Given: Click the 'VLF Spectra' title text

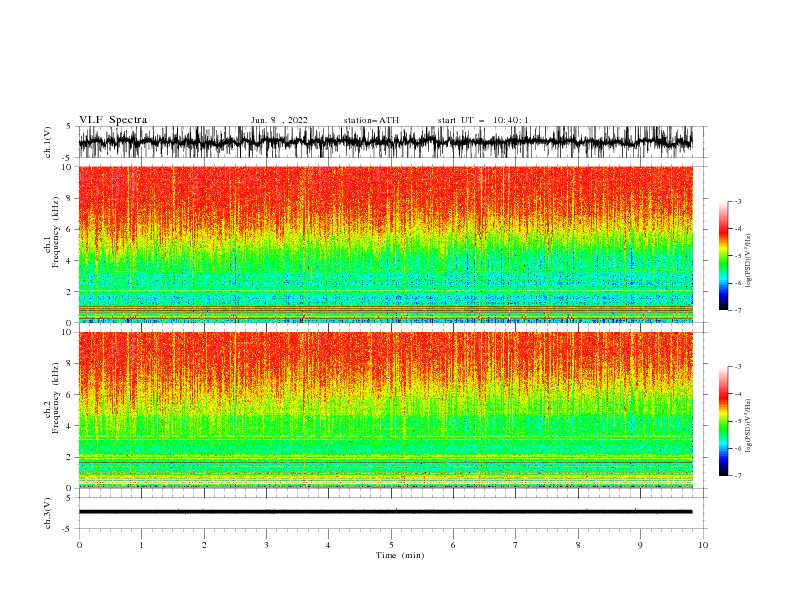Looking at the screenshot, I should pyautogui.click(x=113, y=120).
